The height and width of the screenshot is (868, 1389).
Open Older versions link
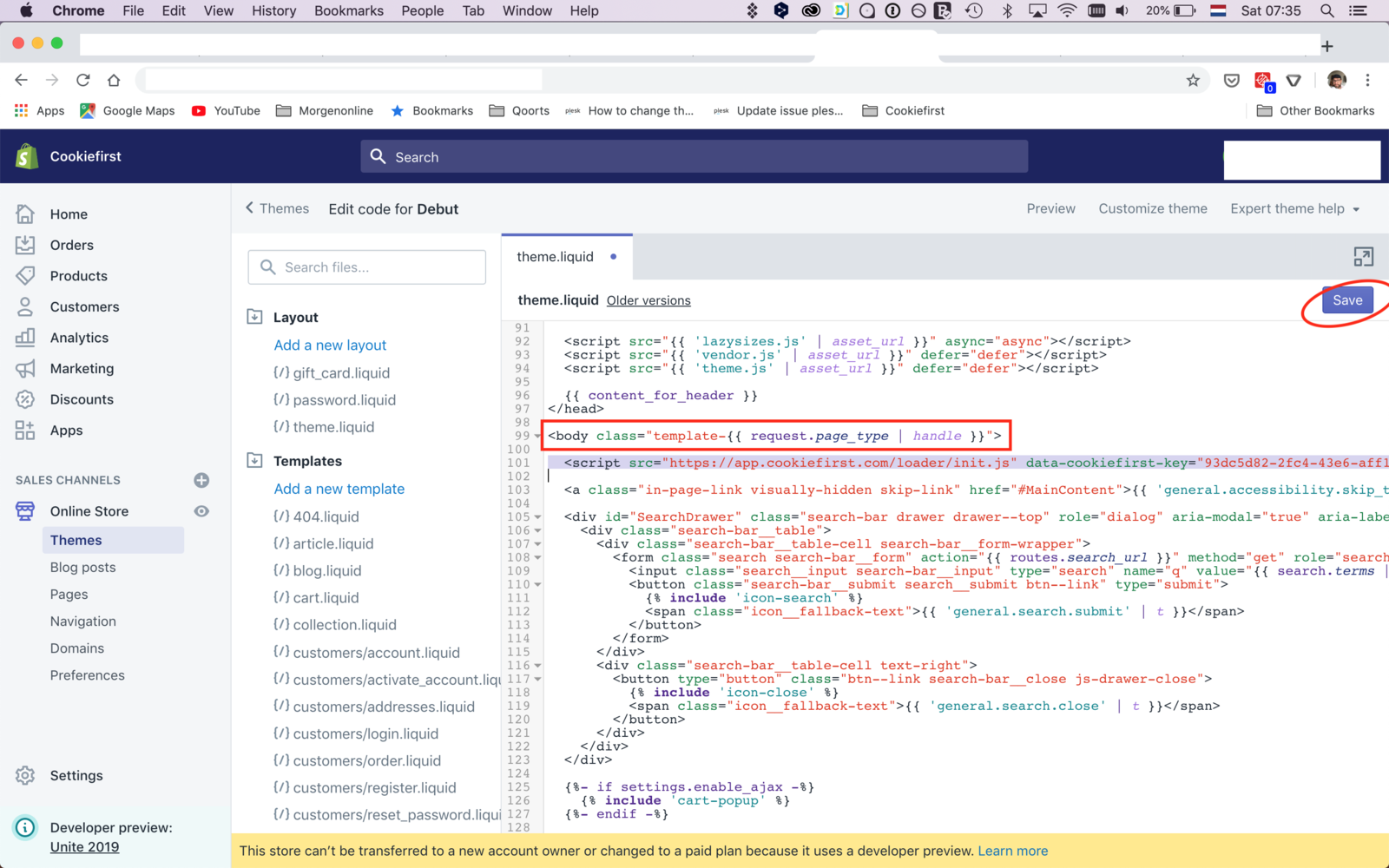tap(648, 300)
